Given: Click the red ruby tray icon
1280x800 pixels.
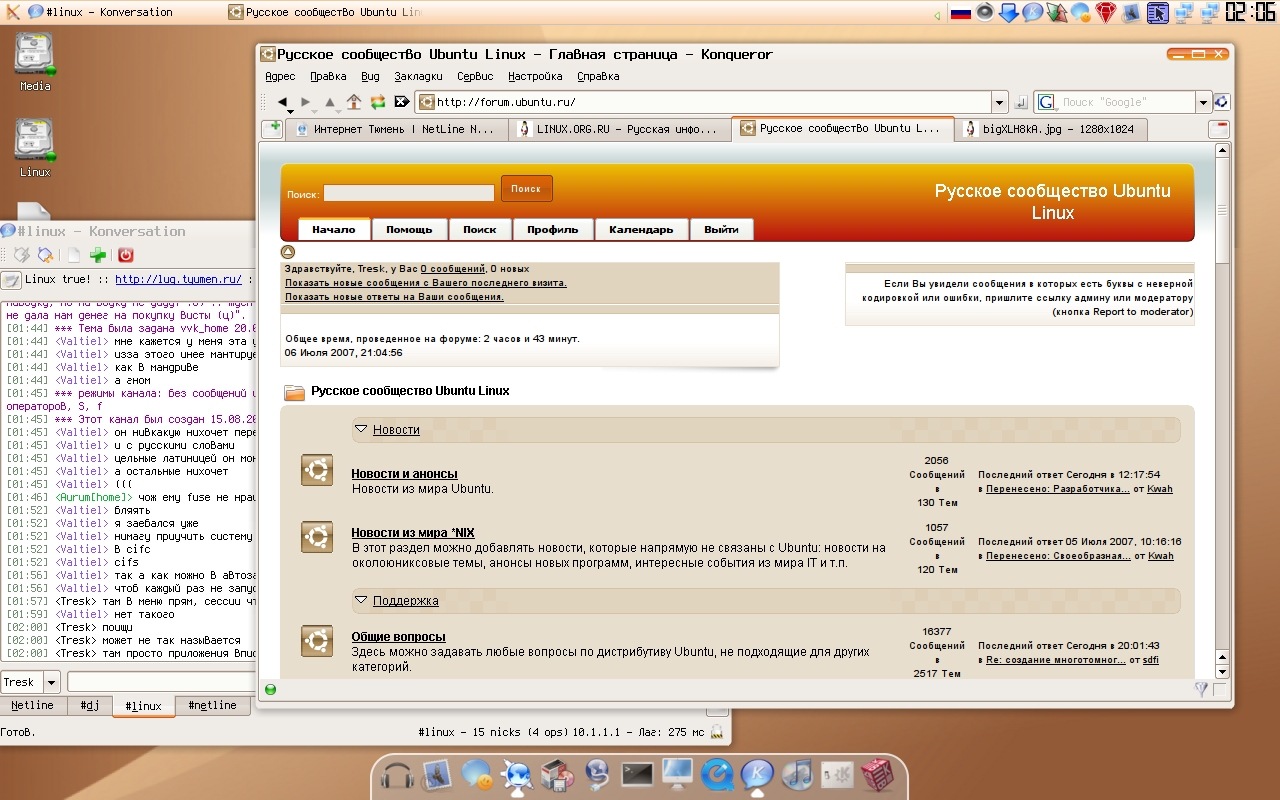Looking at the screenshot, I should [1106, 12].
